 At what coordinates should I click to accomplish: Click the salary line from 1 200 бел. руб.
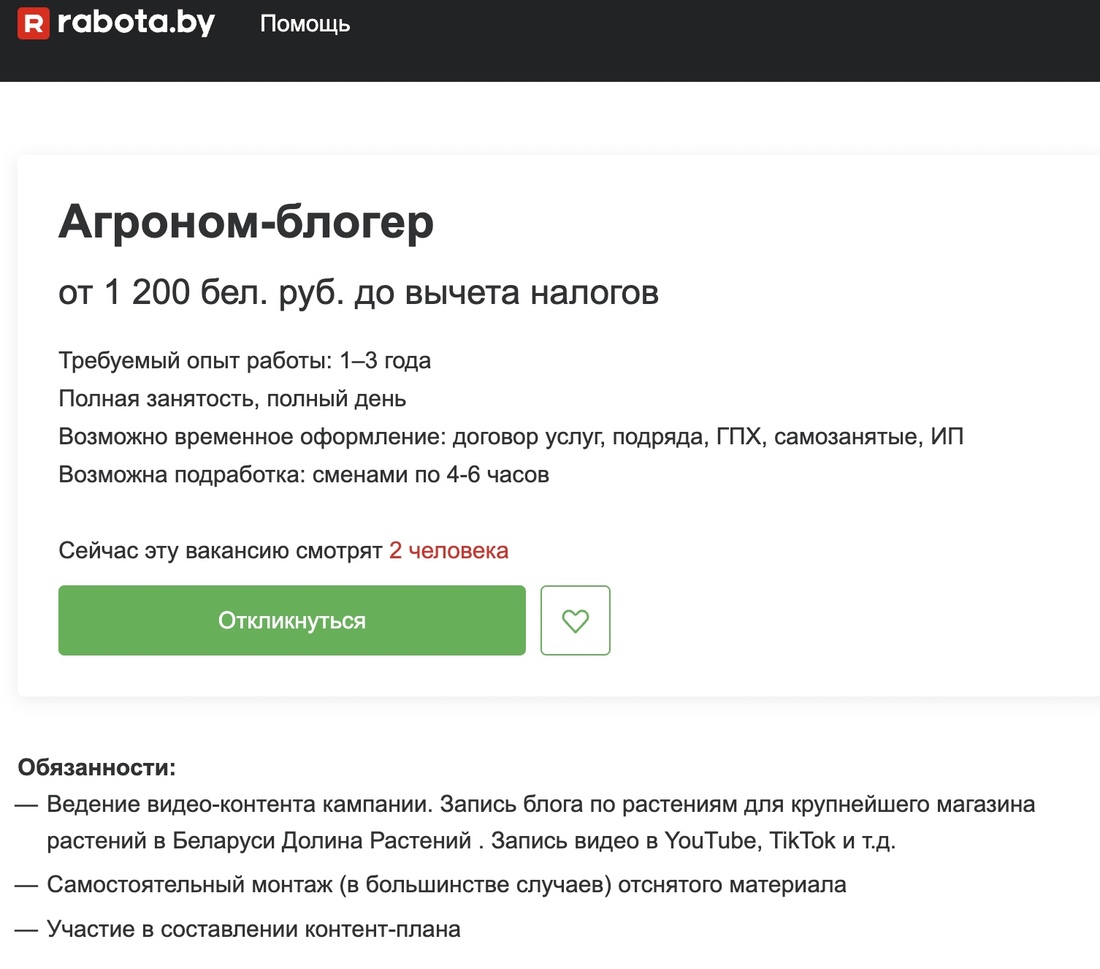tap(358, 293)
